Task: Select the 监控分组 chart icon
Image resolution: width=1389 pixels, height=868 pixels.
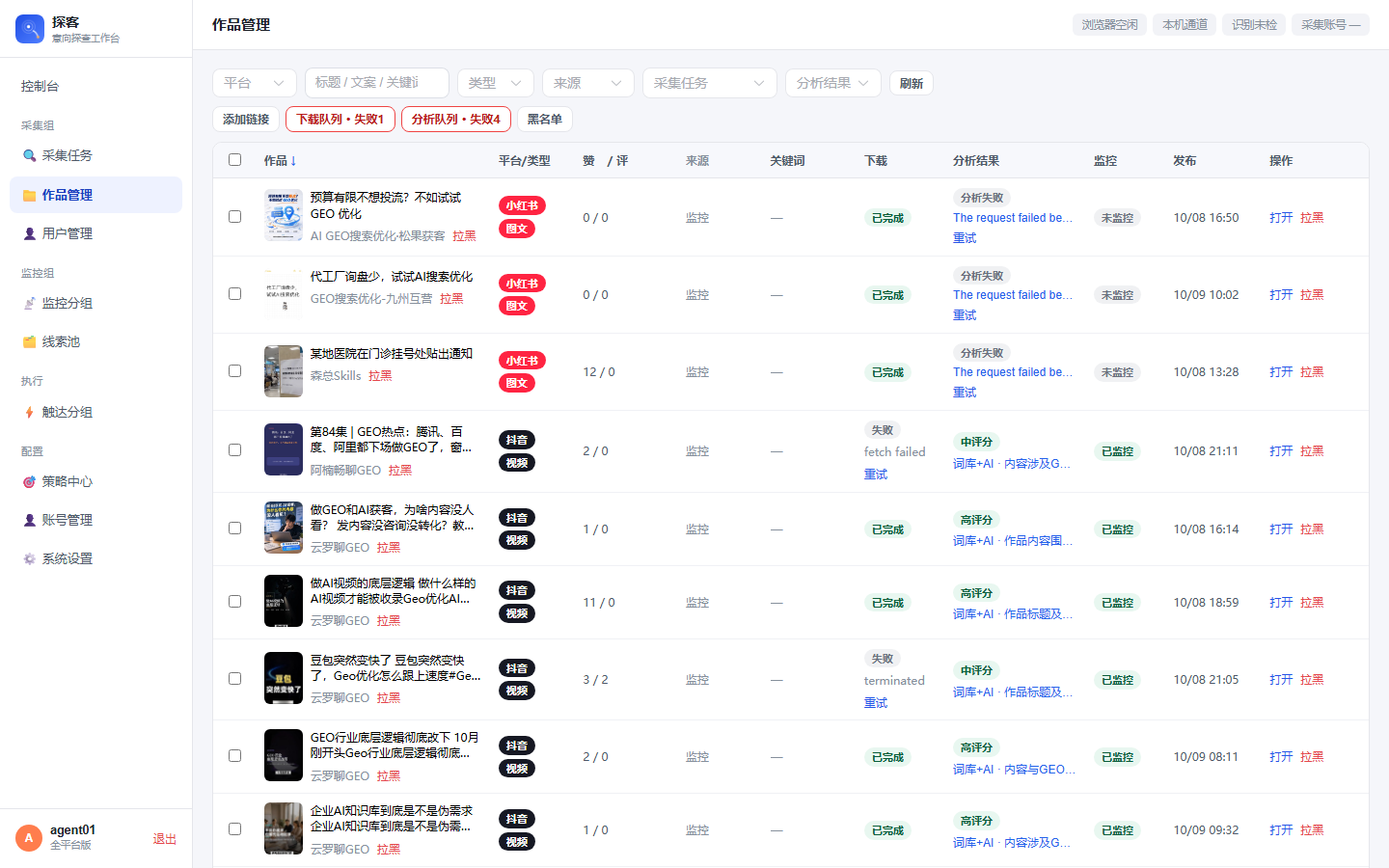Action: click(29, 303)
